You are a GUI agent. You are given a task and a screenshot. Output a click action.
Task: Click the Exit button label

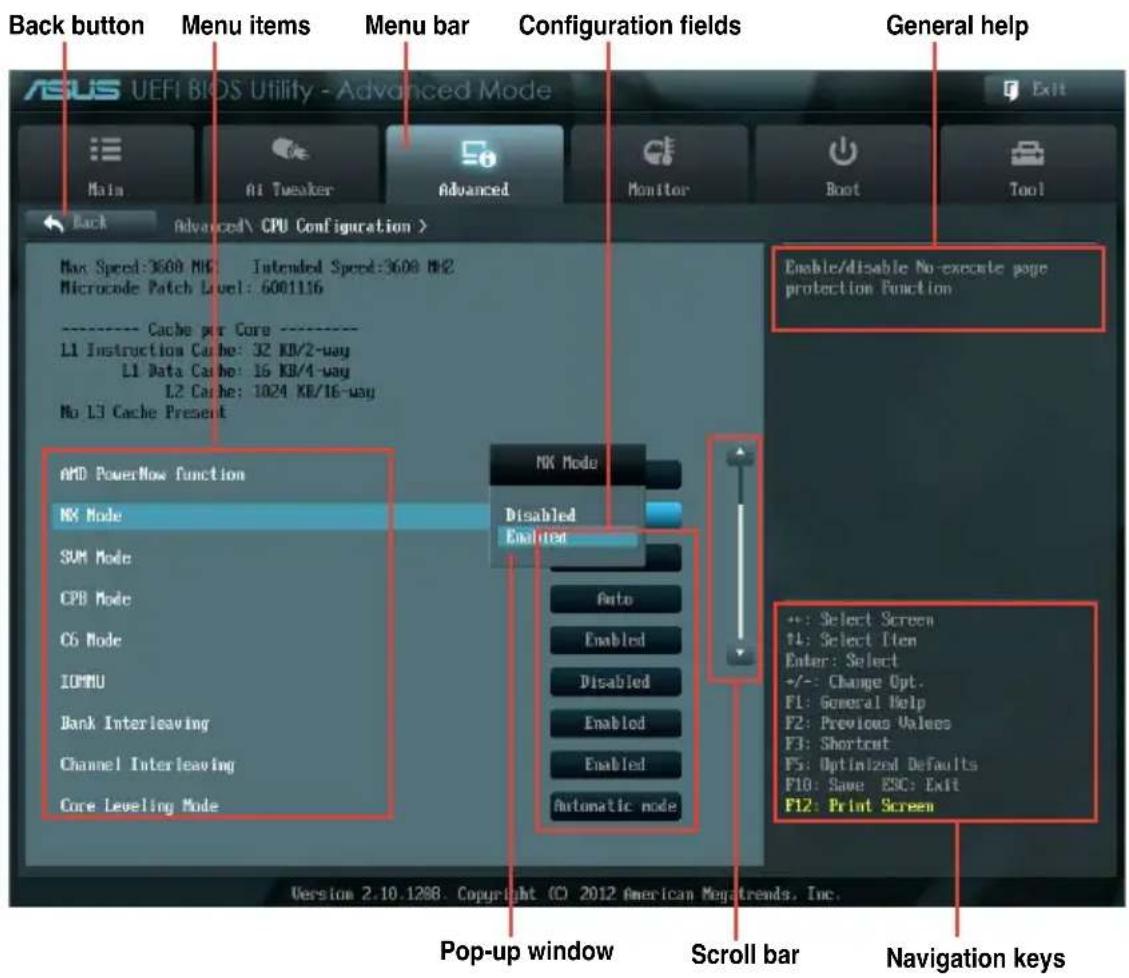(x=1048, y=89)
